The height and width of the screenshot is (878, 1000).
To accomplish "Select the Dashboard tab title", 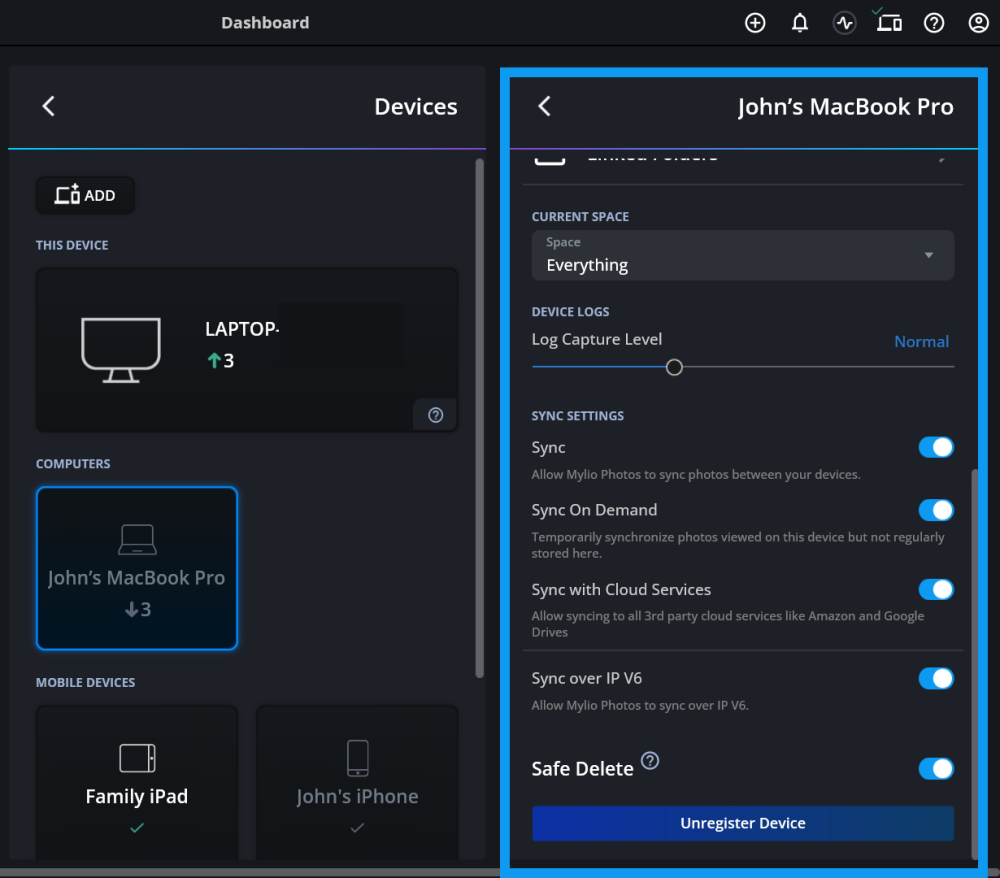I will tap(265, 23).
